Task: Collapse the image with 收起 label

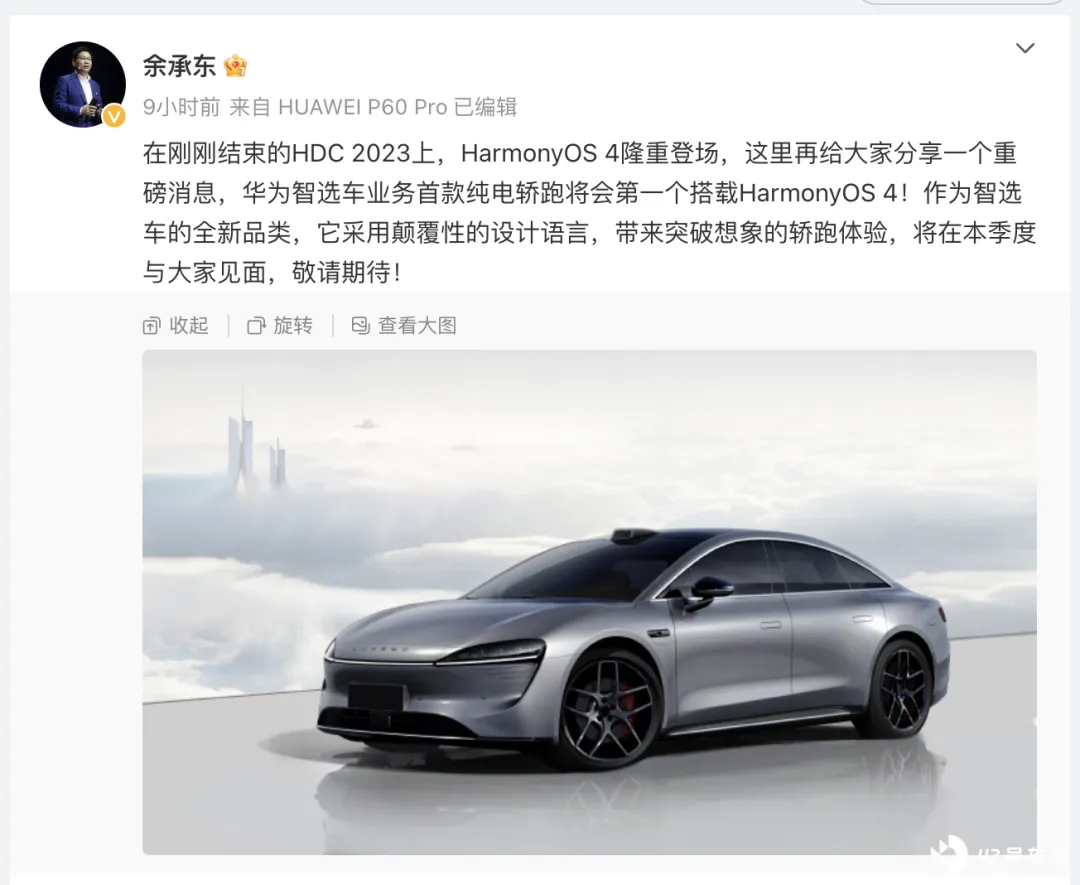Action: click(189, 325)
